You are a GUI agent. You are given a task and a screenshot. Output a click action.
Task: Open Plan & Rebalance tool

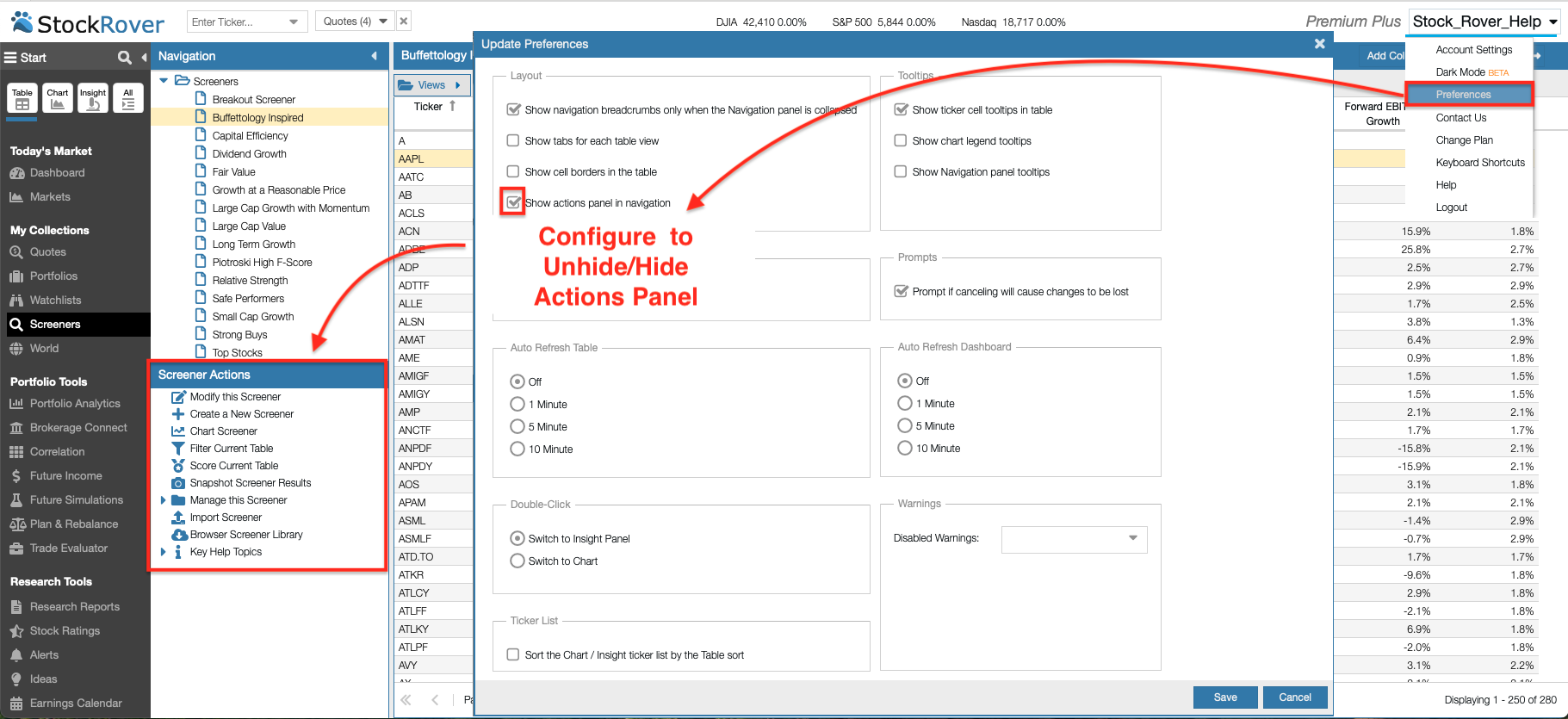pos(73,524)
